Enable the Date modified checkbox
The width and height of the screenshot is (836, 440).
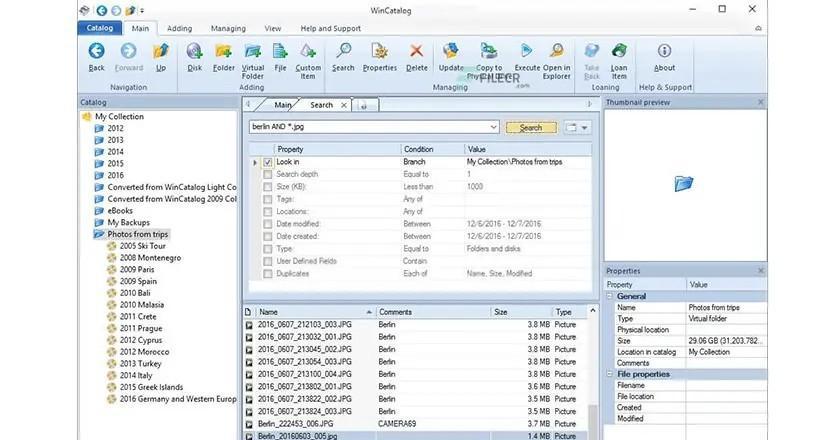tap(268, 224)
